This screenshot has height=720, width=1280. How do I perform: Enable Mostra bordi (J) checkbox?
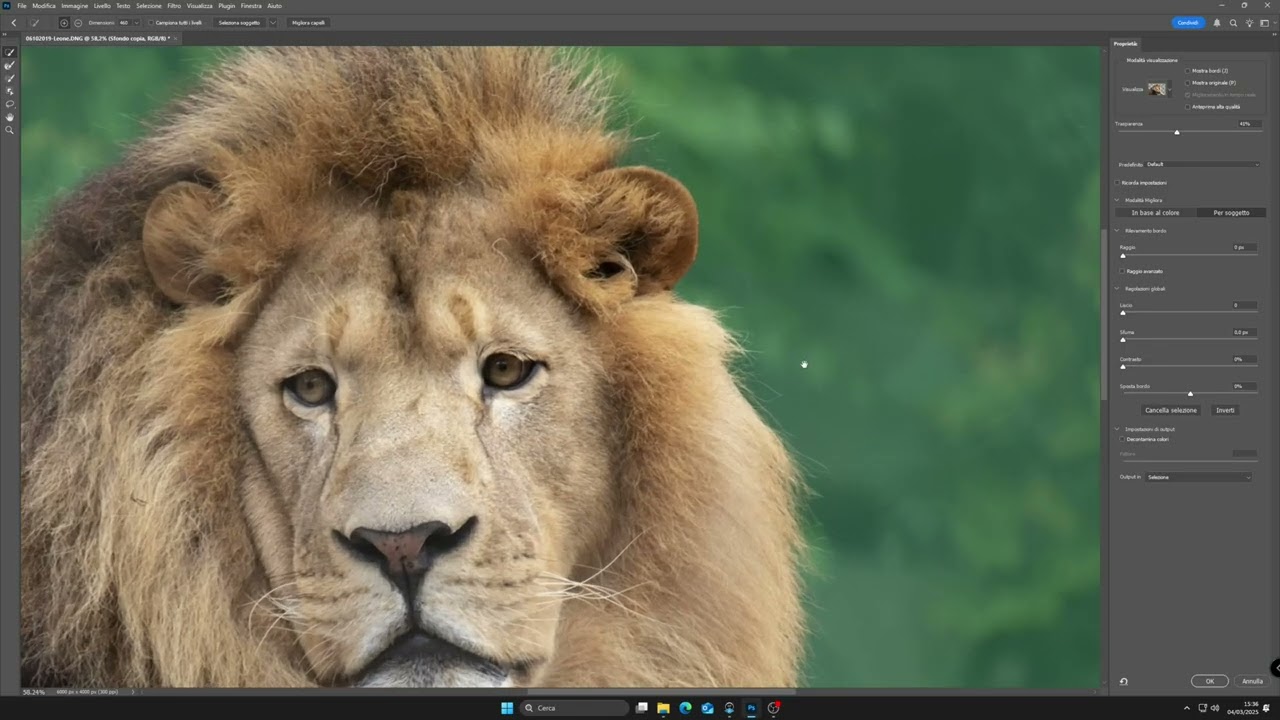point(1188,71)
